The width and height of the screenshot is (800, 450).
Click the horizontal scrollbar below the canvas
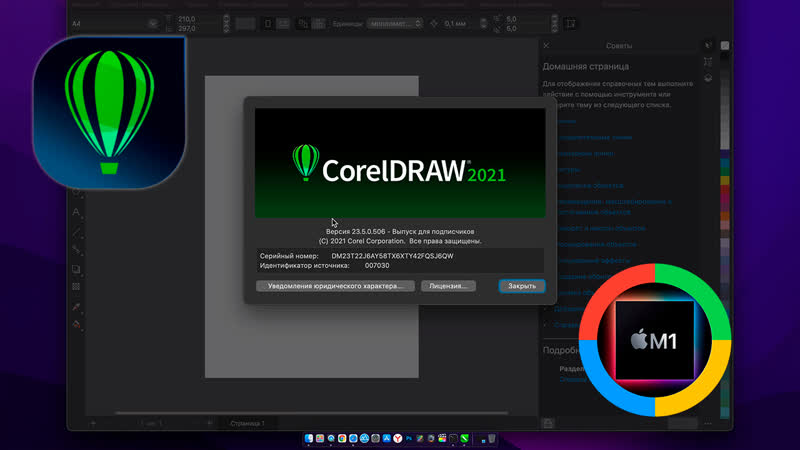point(311,412)
